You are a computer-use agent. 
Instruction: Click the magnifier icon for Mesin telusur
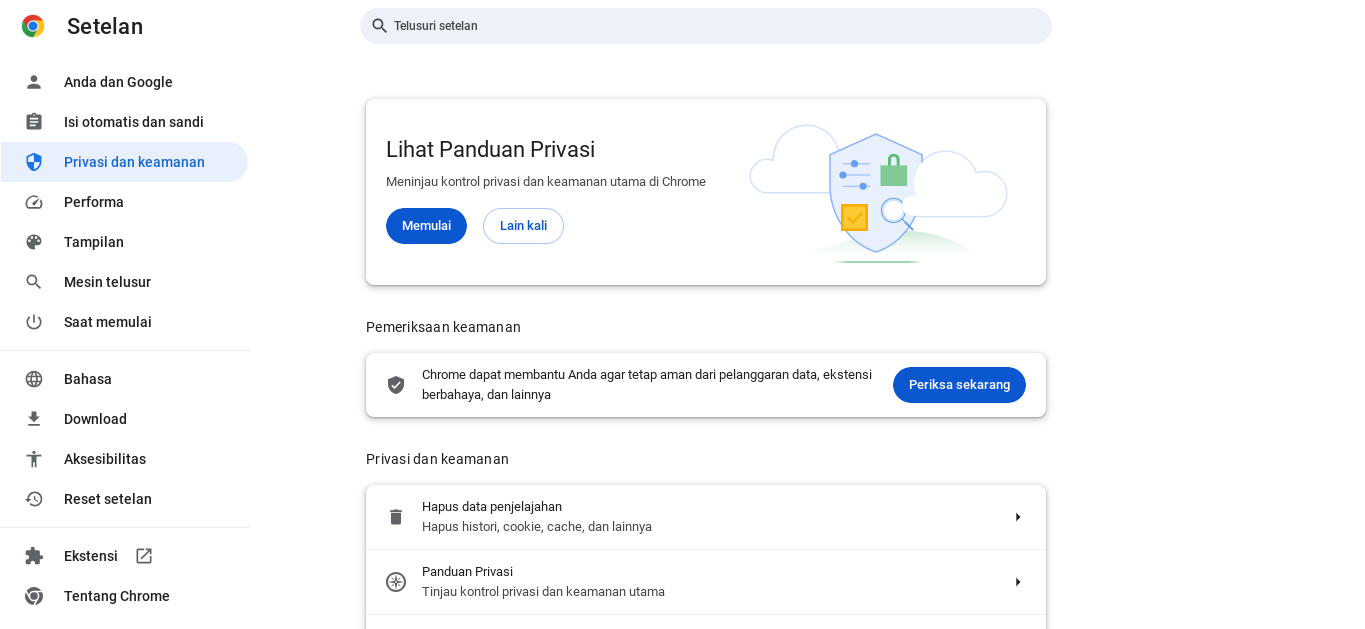pos(34,282)
